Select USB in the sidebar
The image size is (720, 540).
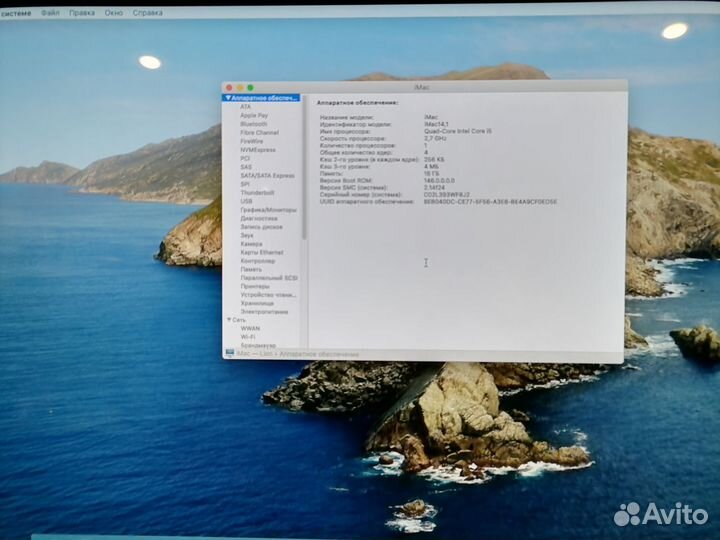point(246,201)
